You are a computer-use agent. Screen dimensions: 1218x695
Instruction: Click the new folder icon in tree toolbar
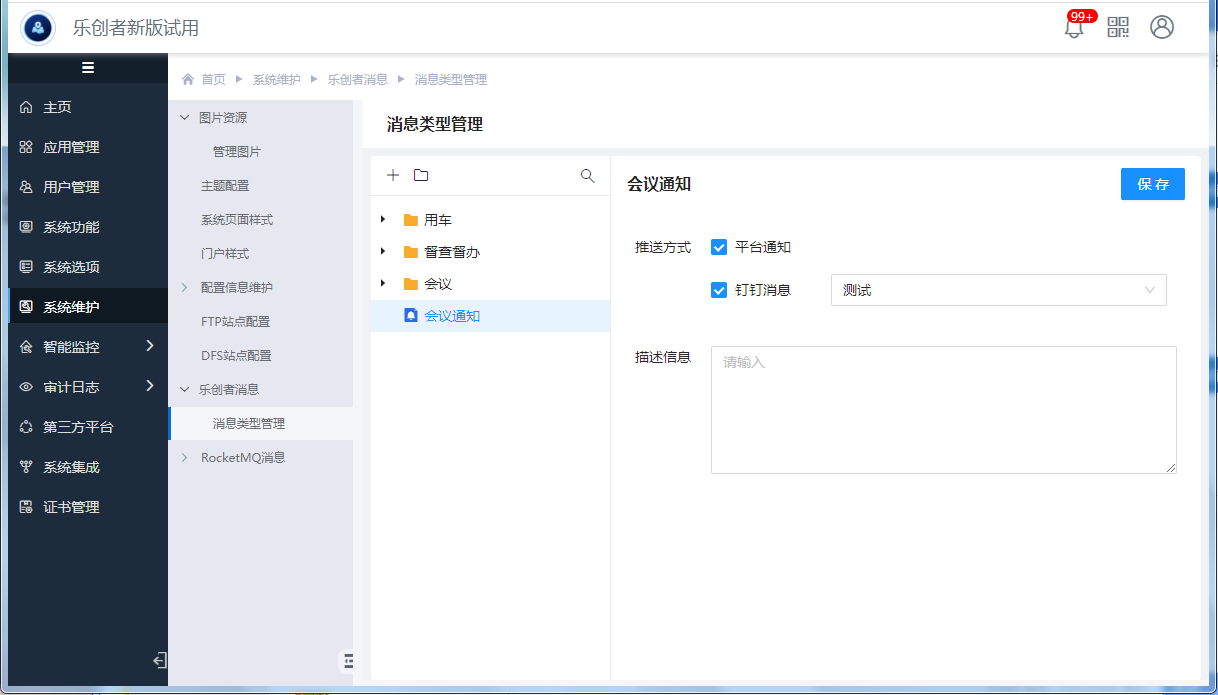click(x=421, y=176)
